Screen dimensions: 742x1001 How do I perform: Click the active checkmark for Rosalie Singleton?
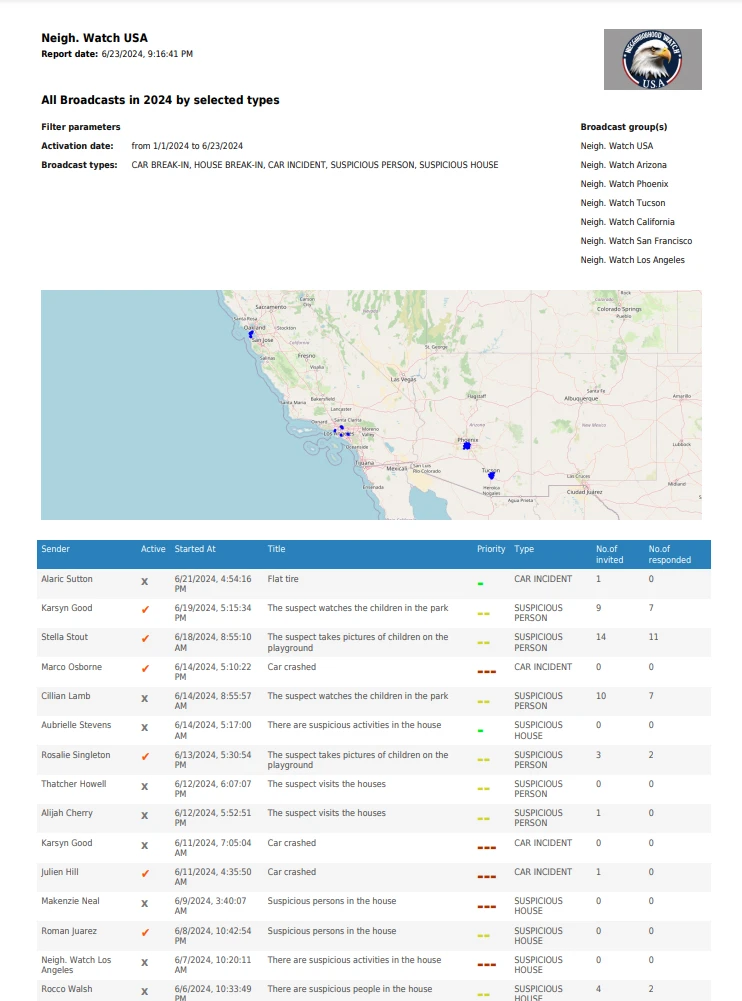coord(145,757)
